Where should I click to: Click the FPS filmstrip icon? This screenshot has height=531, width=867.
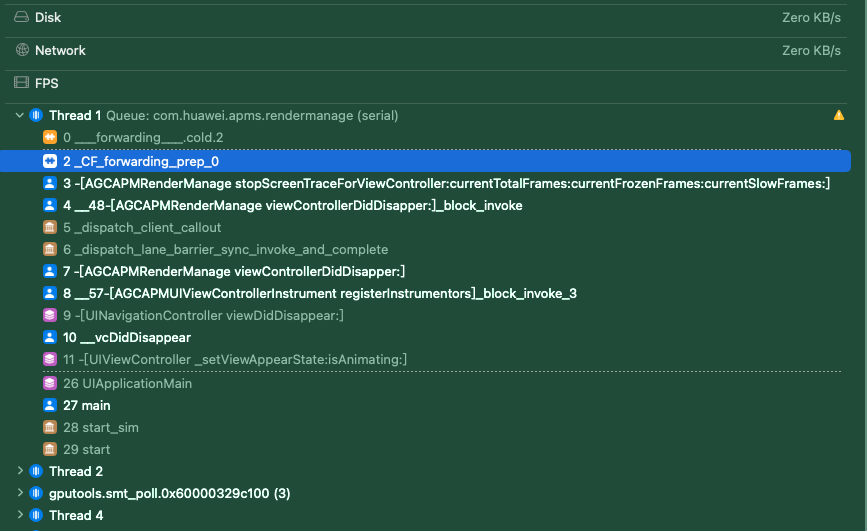click(22, 83)
